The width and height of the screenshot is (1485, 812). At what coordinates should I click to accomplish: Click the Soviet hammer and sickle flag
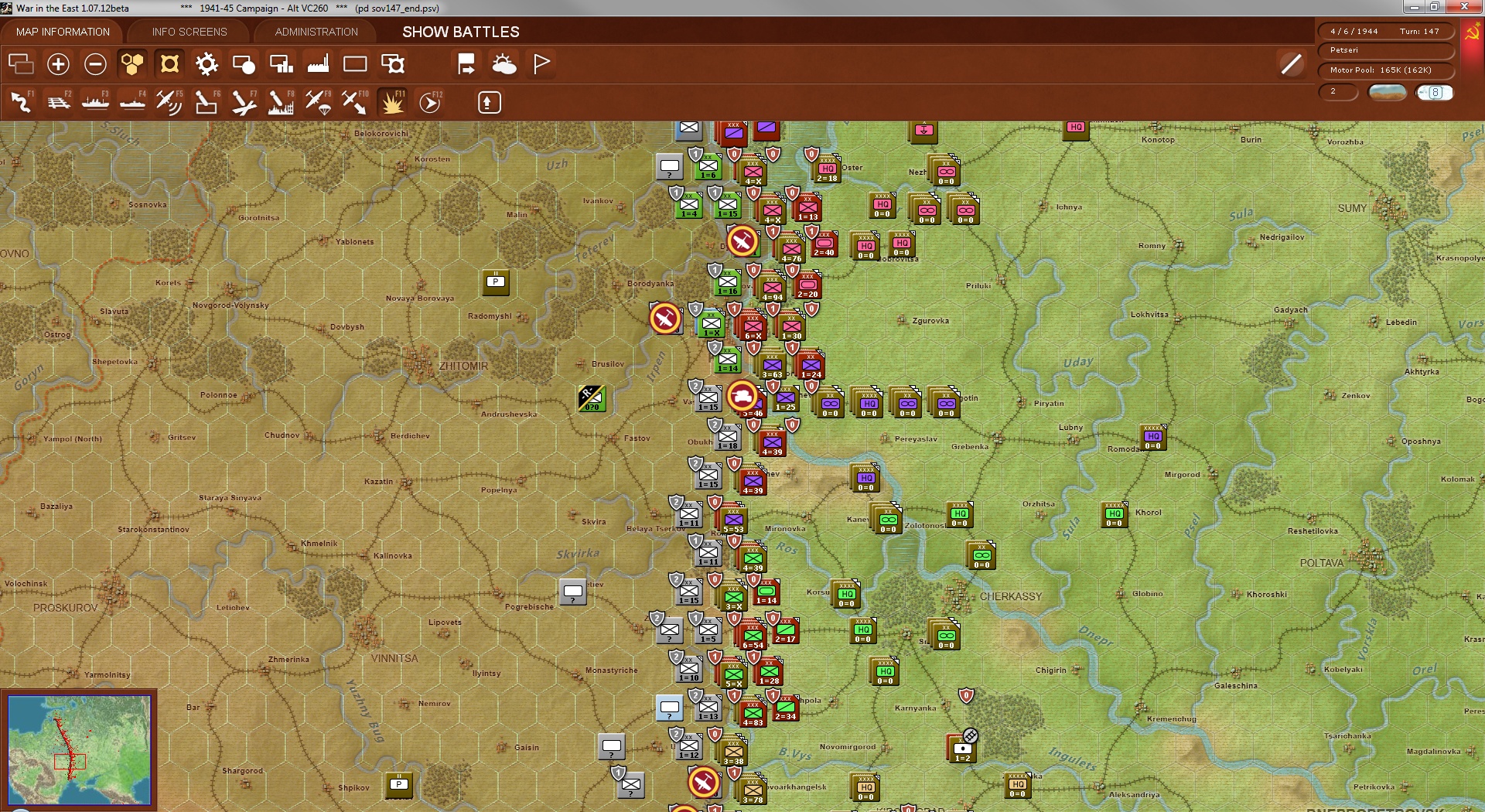point(1471,33)
